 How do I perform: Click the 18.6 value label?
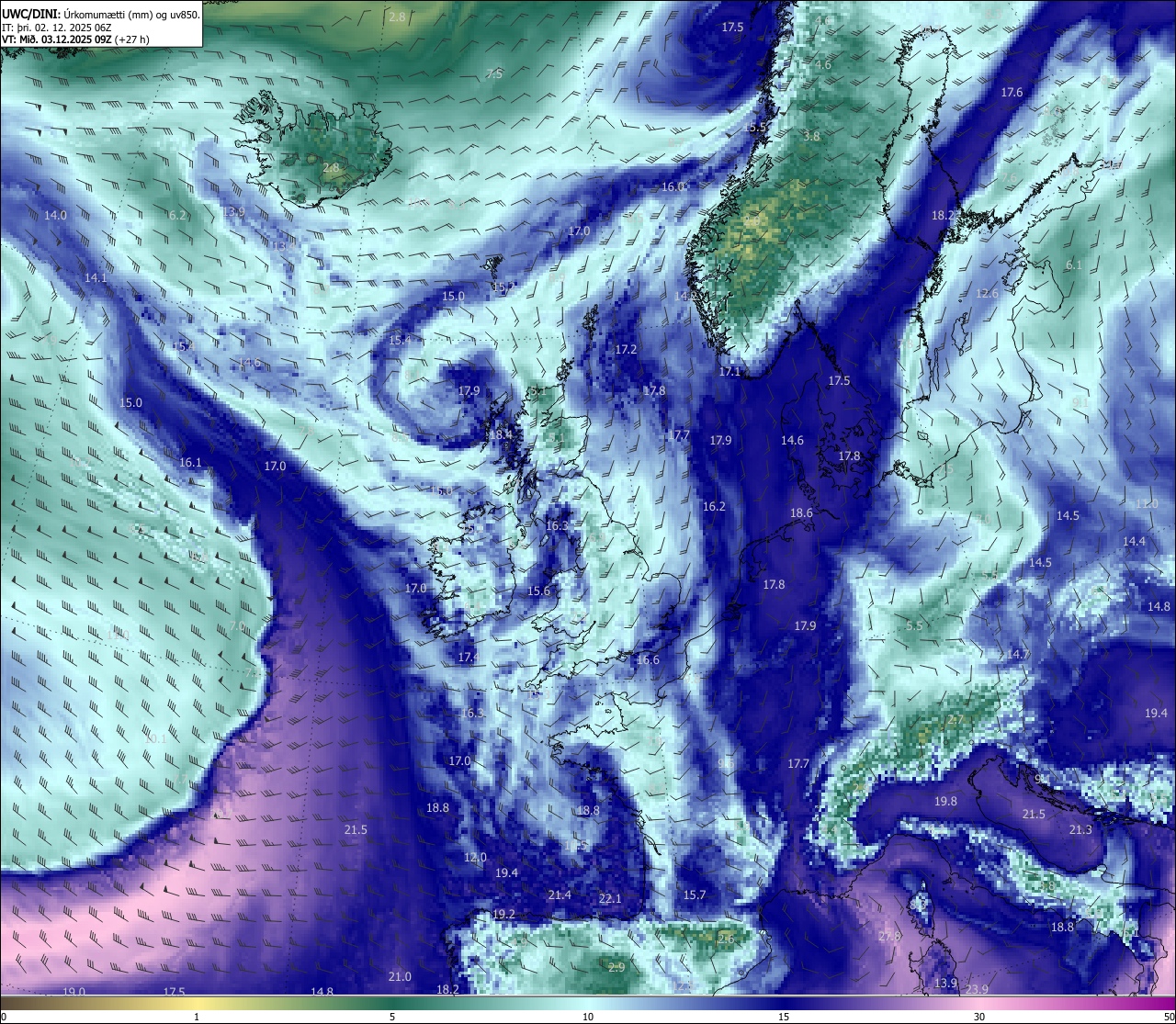(801, 513)
